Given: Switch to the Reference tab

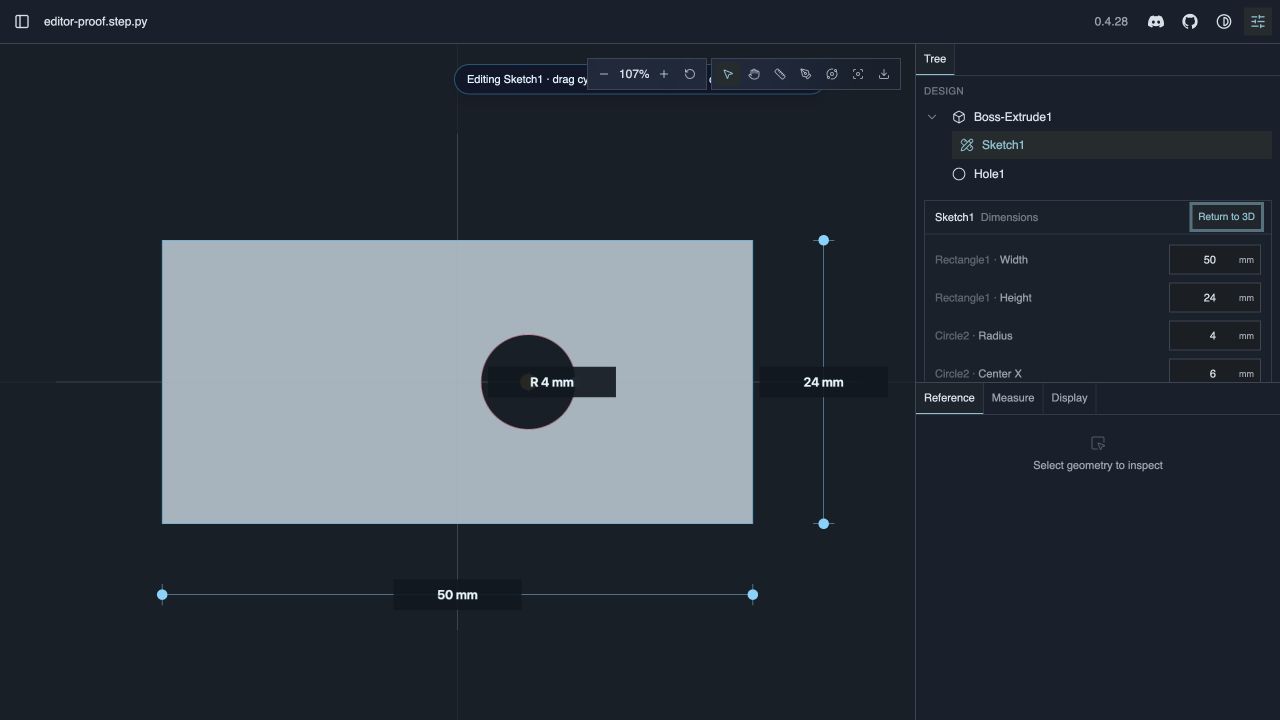Looking at the screenshot, I should (949, 398).
